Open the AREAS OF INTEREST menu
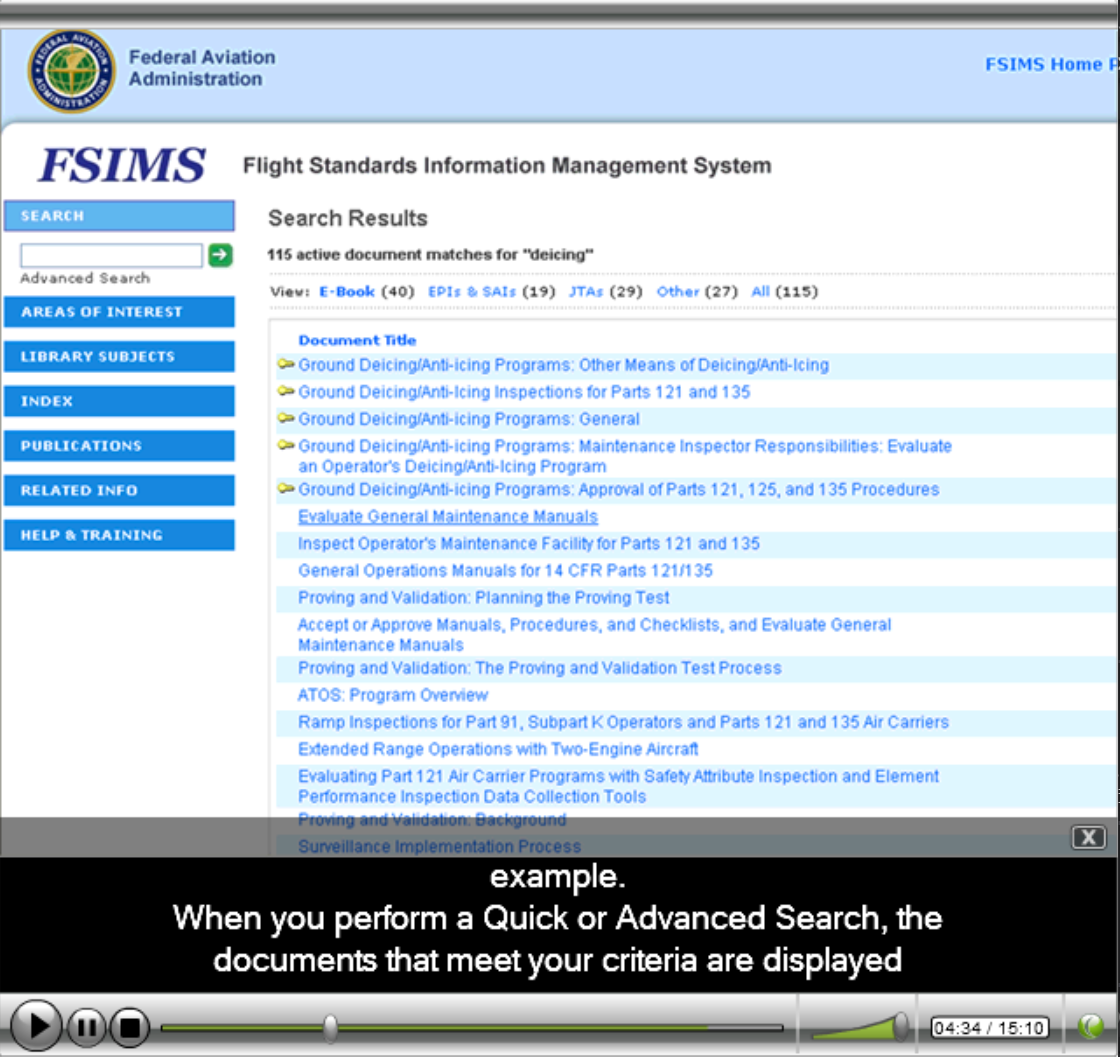 (x=119, y=312)
